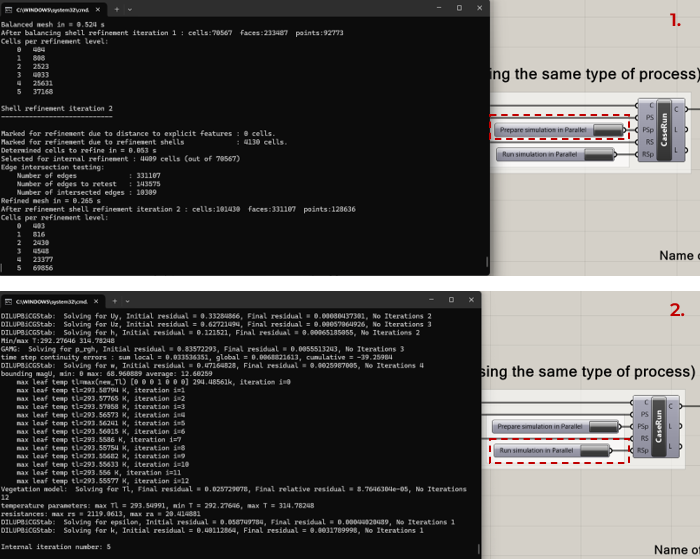Toggle upper Run simulation in Parallel switch

click(x=599, y=154)
